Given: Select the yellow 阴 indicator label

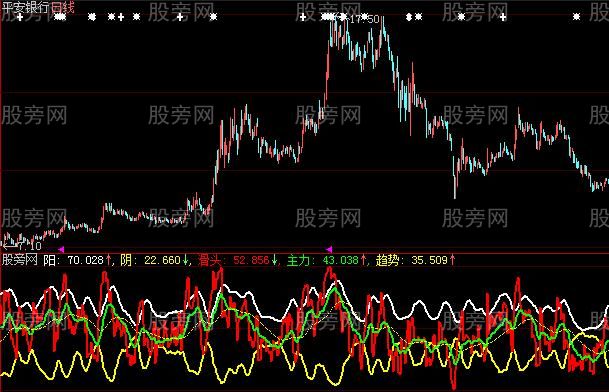Looking at the screenshot, I should 126,260.
